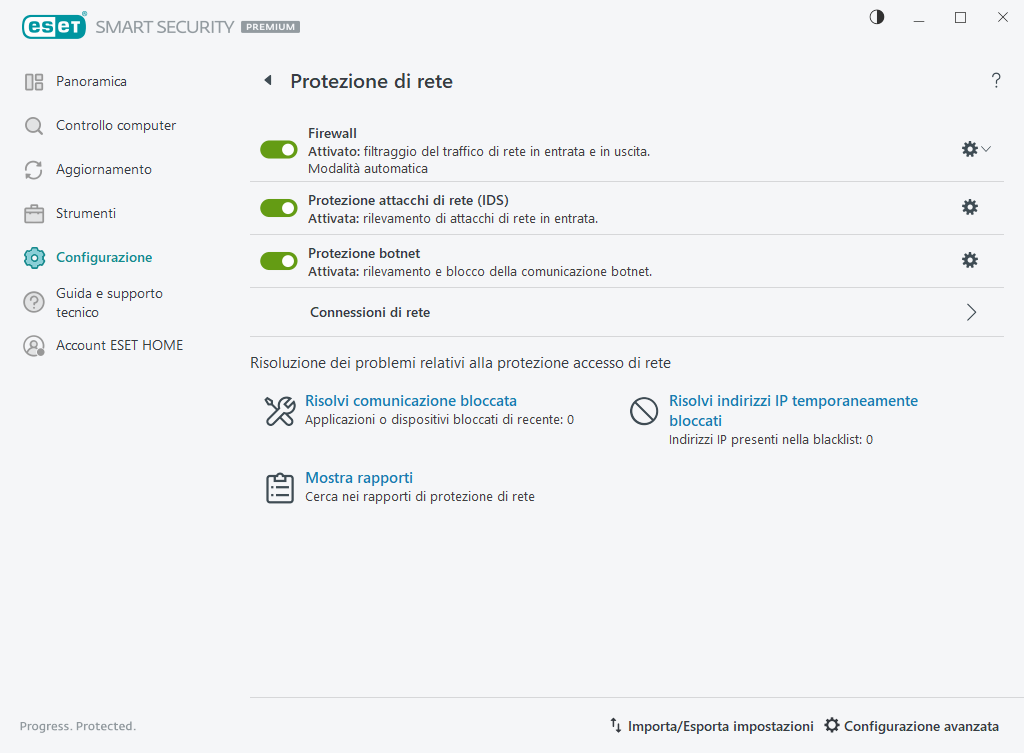Viewport: 1024px width, 753px height.
Task: Open Protezione botnet settings gear
Action: pos(969,260)
